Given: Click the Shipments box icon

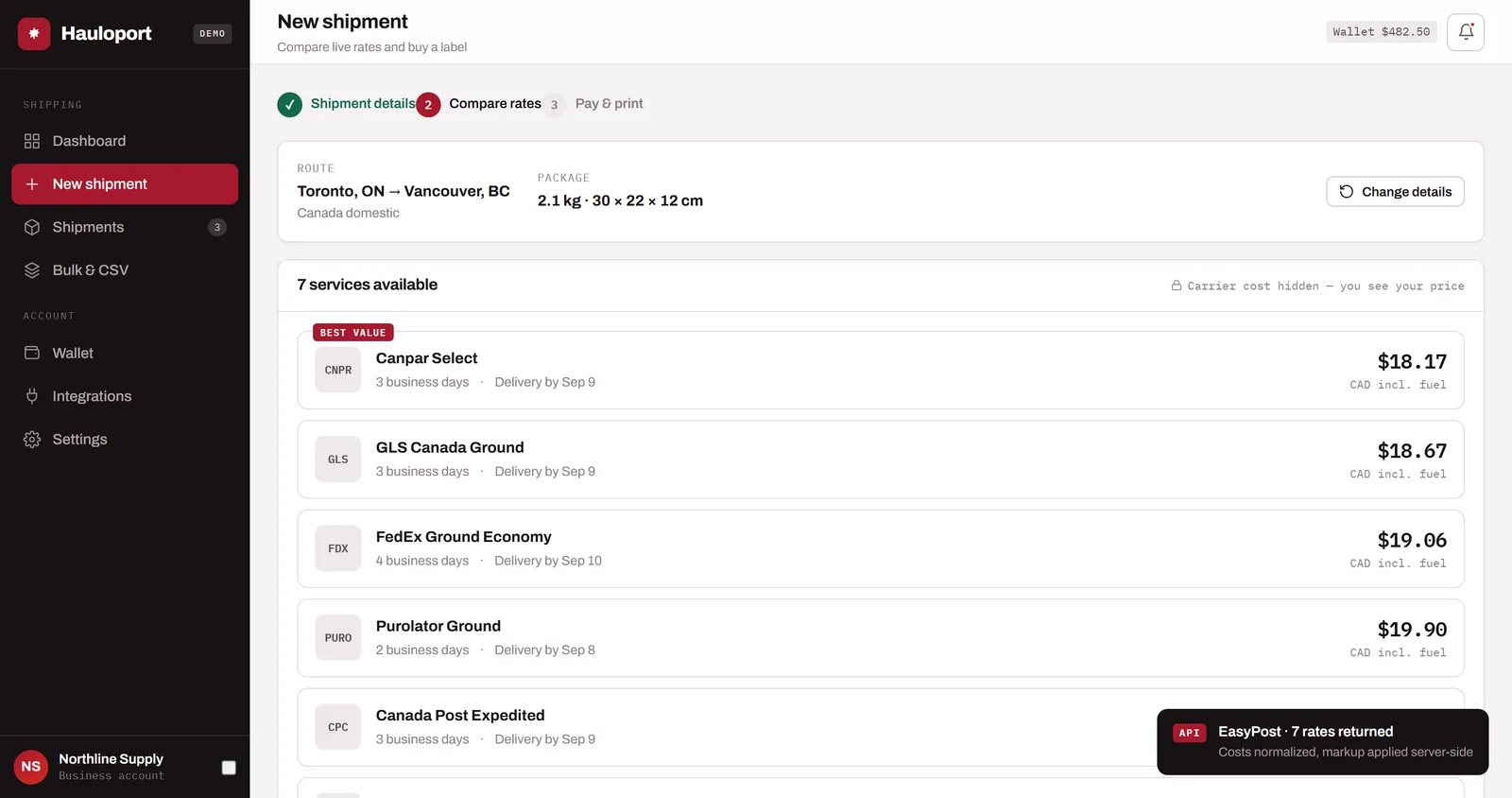Looking at the screenshot, I should [x=32, y=227].
